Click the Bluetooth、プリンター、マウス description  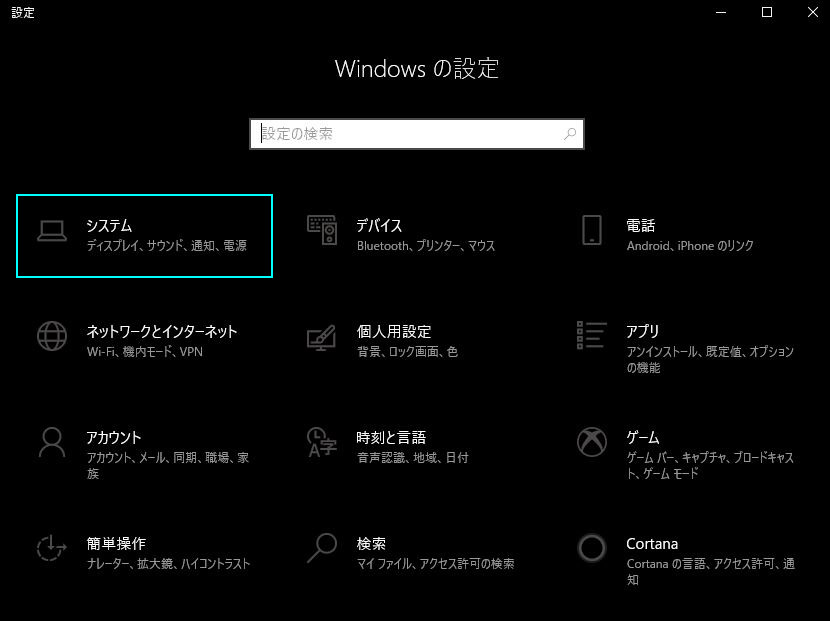coord(426,246)
